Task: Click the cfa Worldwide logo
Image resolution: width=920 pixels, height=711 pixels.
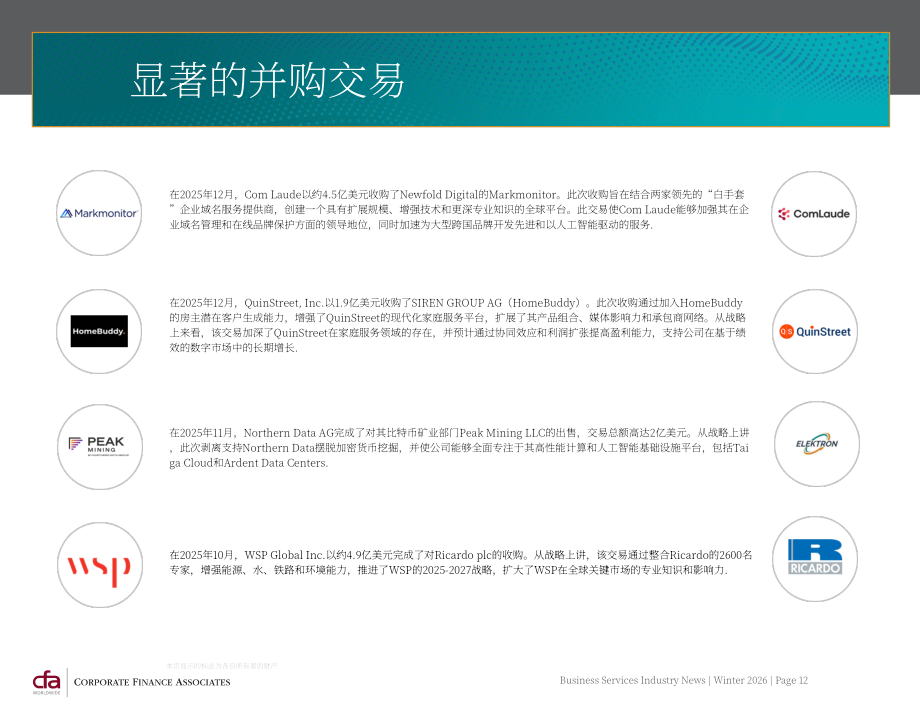Action: click(46, 683)
